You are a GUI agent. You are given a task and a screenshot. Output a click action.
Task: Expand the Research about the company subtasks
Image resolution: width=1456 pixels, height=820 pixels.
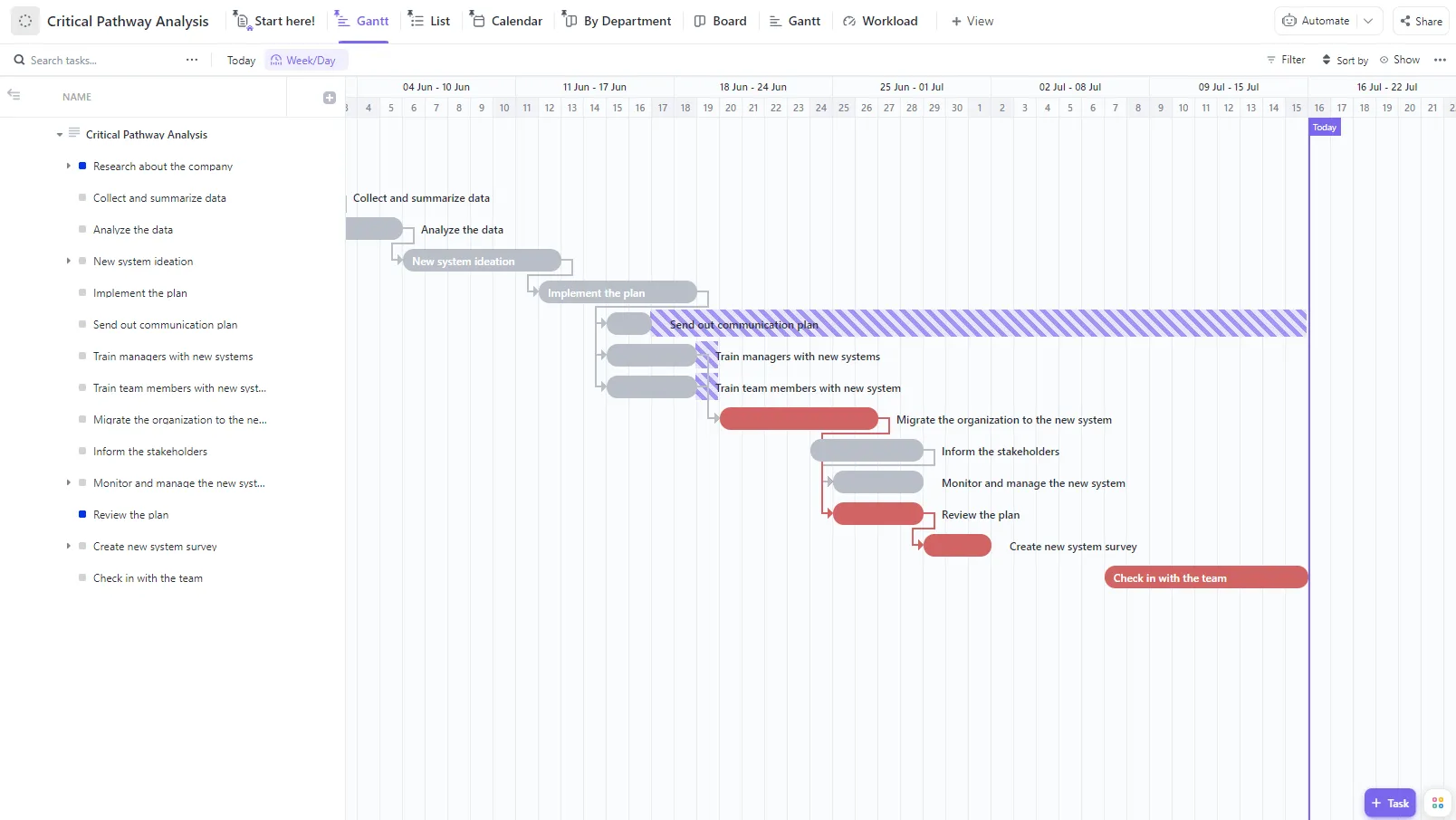point(68,166)
